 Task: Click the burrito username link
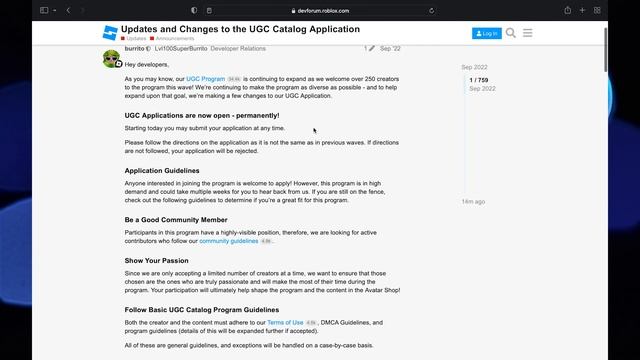click(x=134, y=49)
